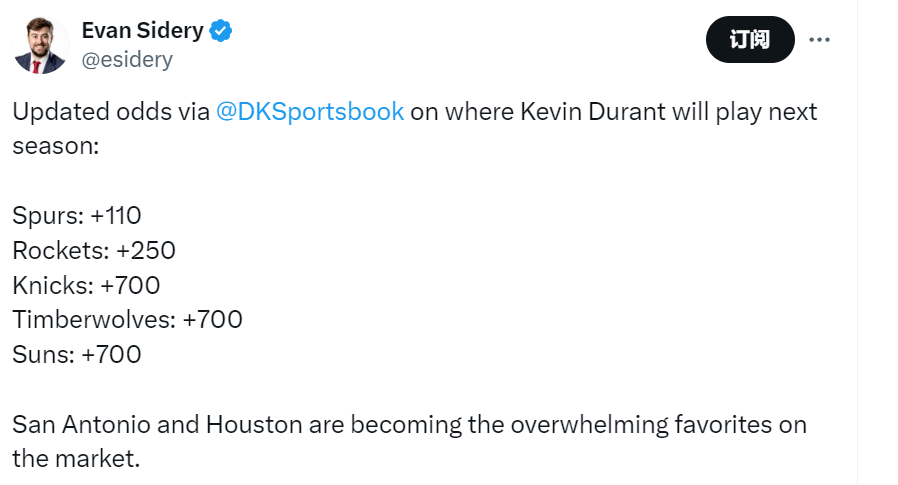Click the blue verified badge icon

click(x=221, y=31)
